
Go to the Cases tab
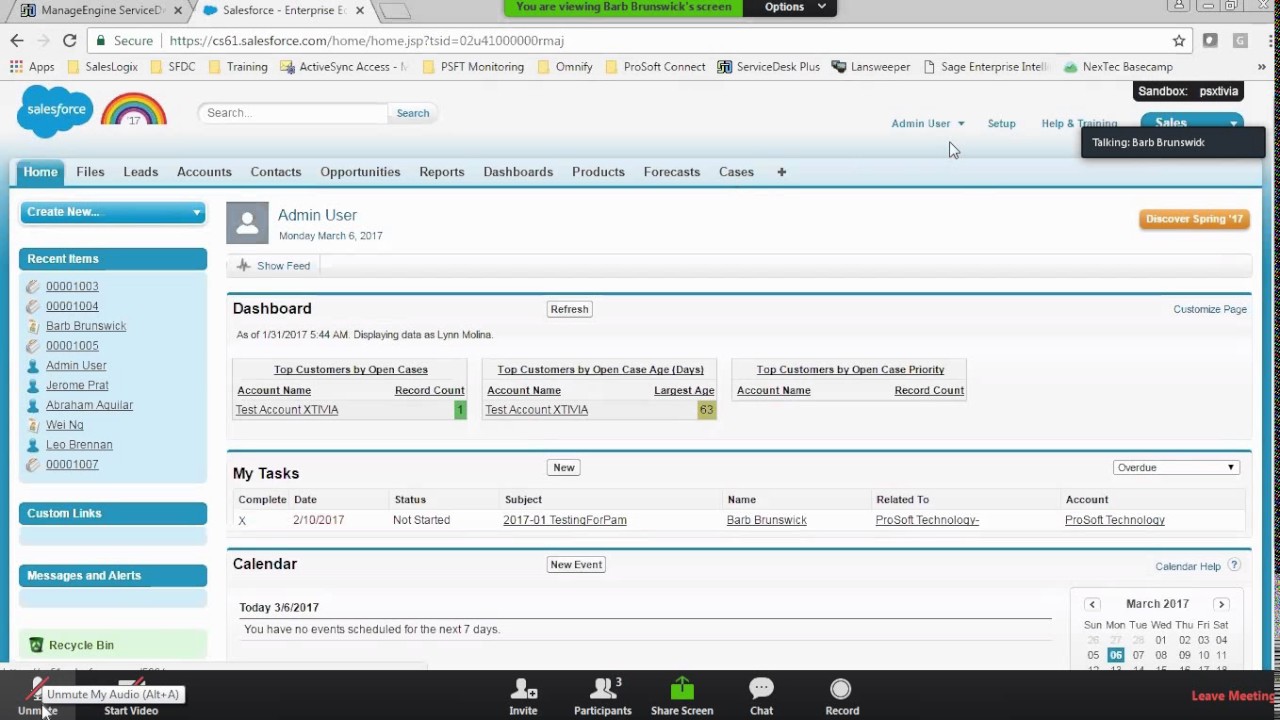736,172
